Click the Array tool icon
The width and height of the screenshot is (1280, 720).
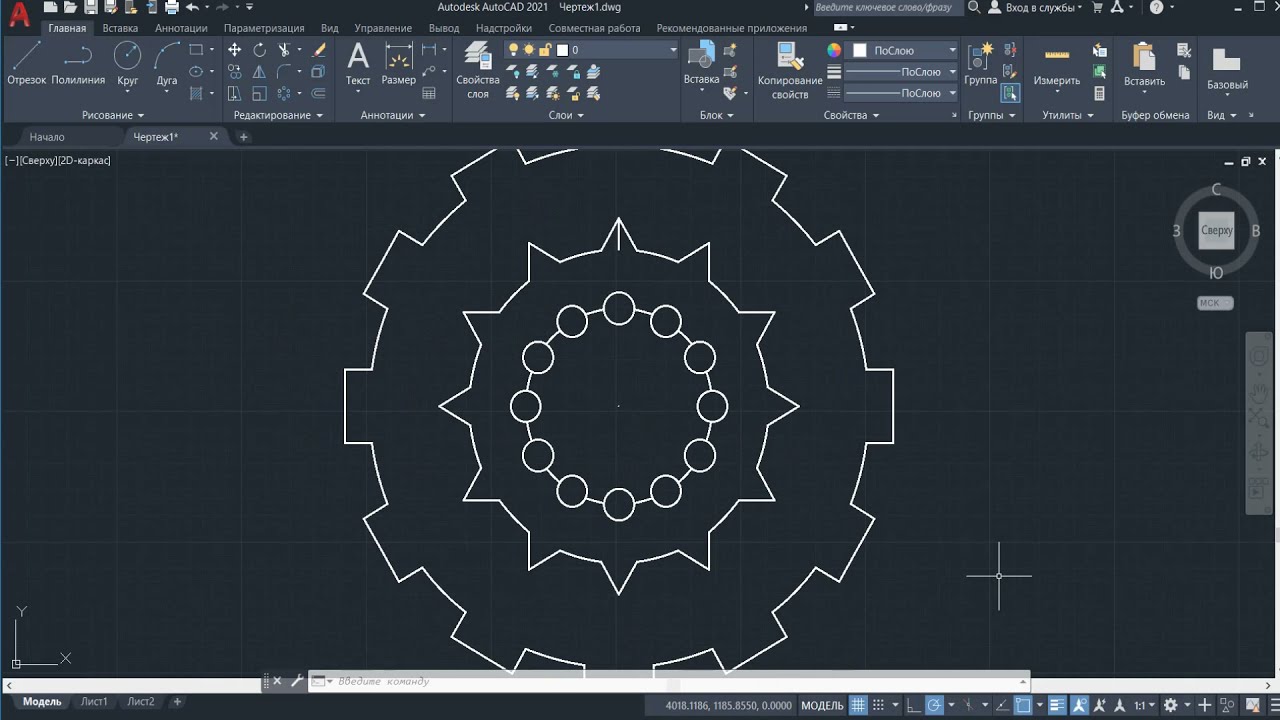tap(285, 93)
